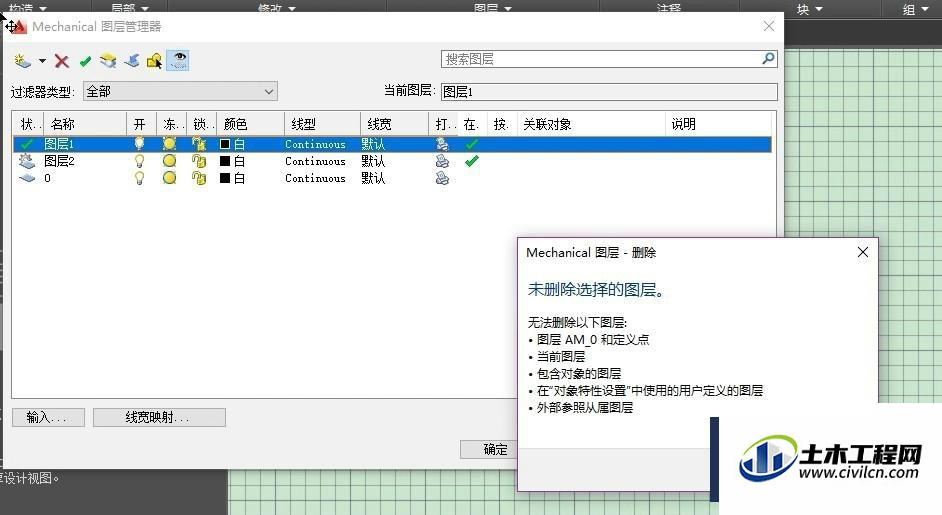Open the filter type dropdown 全部
The width and height of the screenshot is (942, 515).
click(180, 91)
